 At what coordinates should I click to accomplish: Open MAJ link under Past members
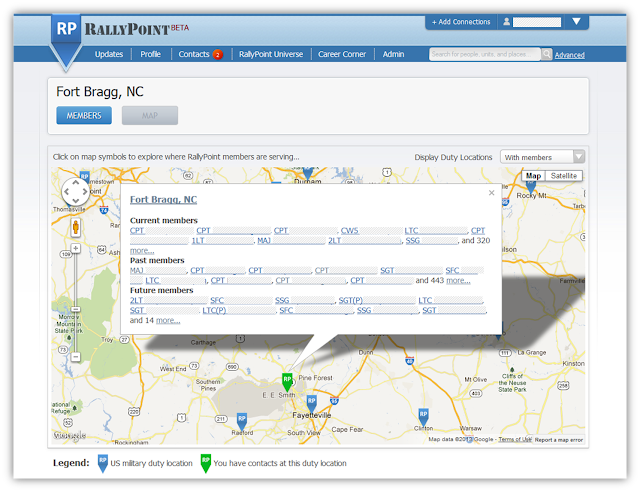137,270
